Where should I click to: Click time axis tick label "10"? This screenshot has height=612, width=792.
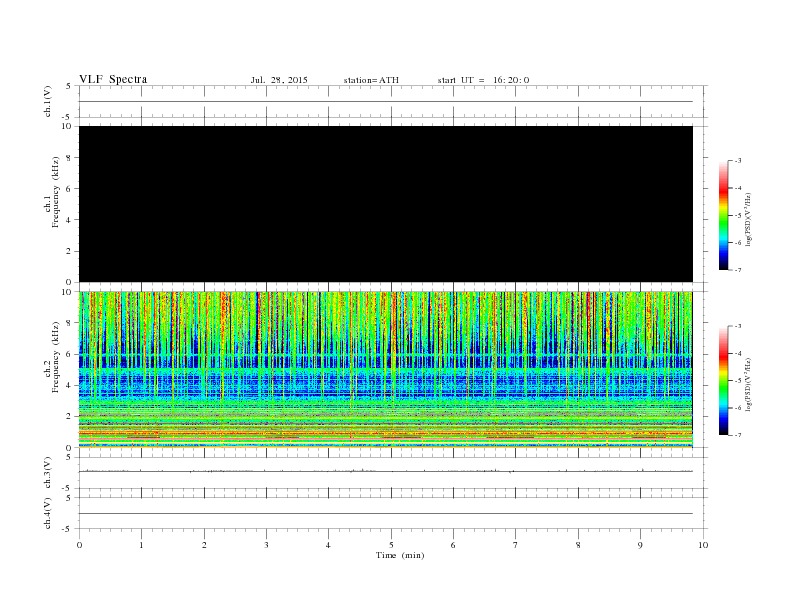tap(703, 545)
